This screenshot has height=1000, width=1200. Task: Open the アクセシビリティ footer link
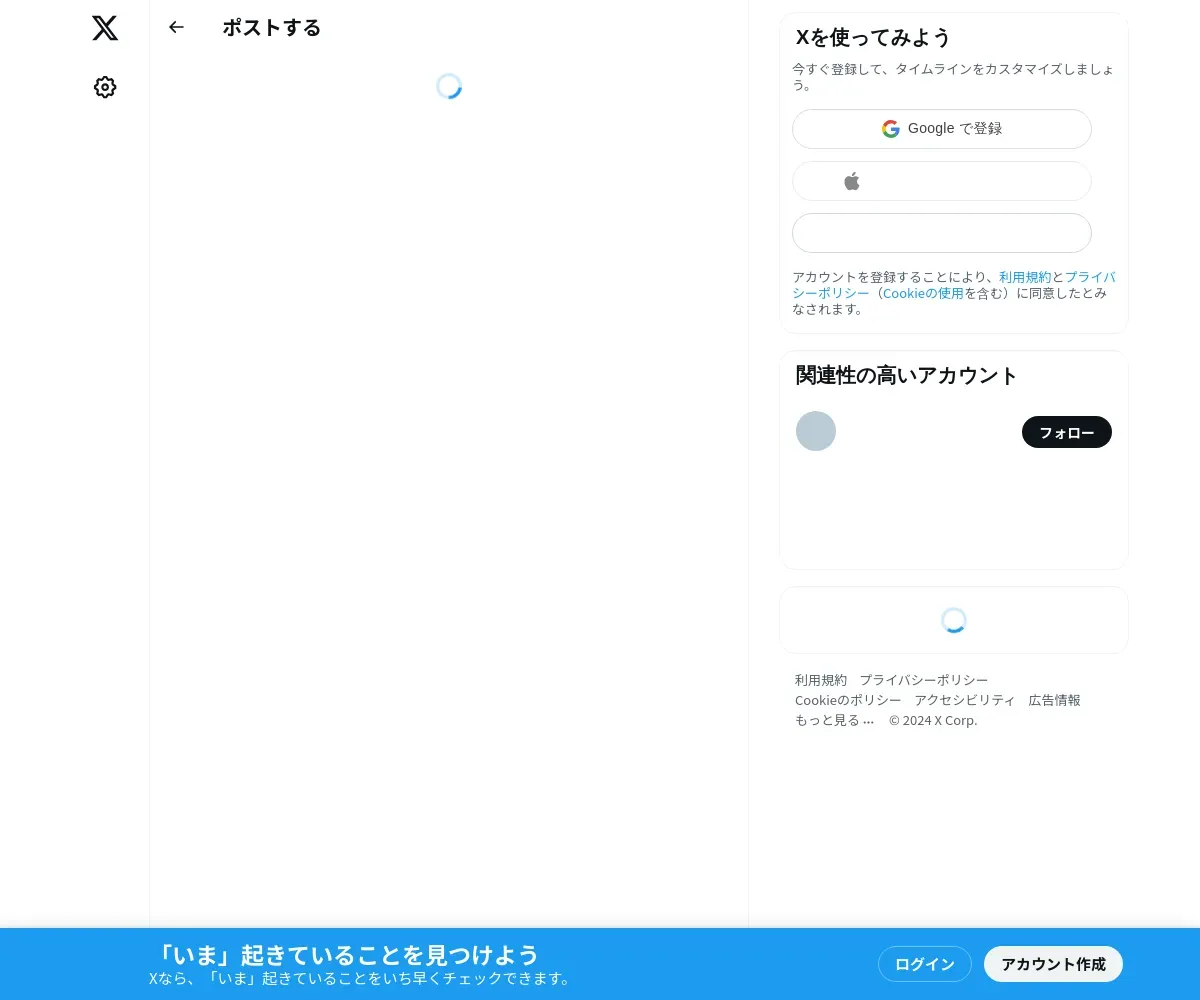[x=965, y=700]
